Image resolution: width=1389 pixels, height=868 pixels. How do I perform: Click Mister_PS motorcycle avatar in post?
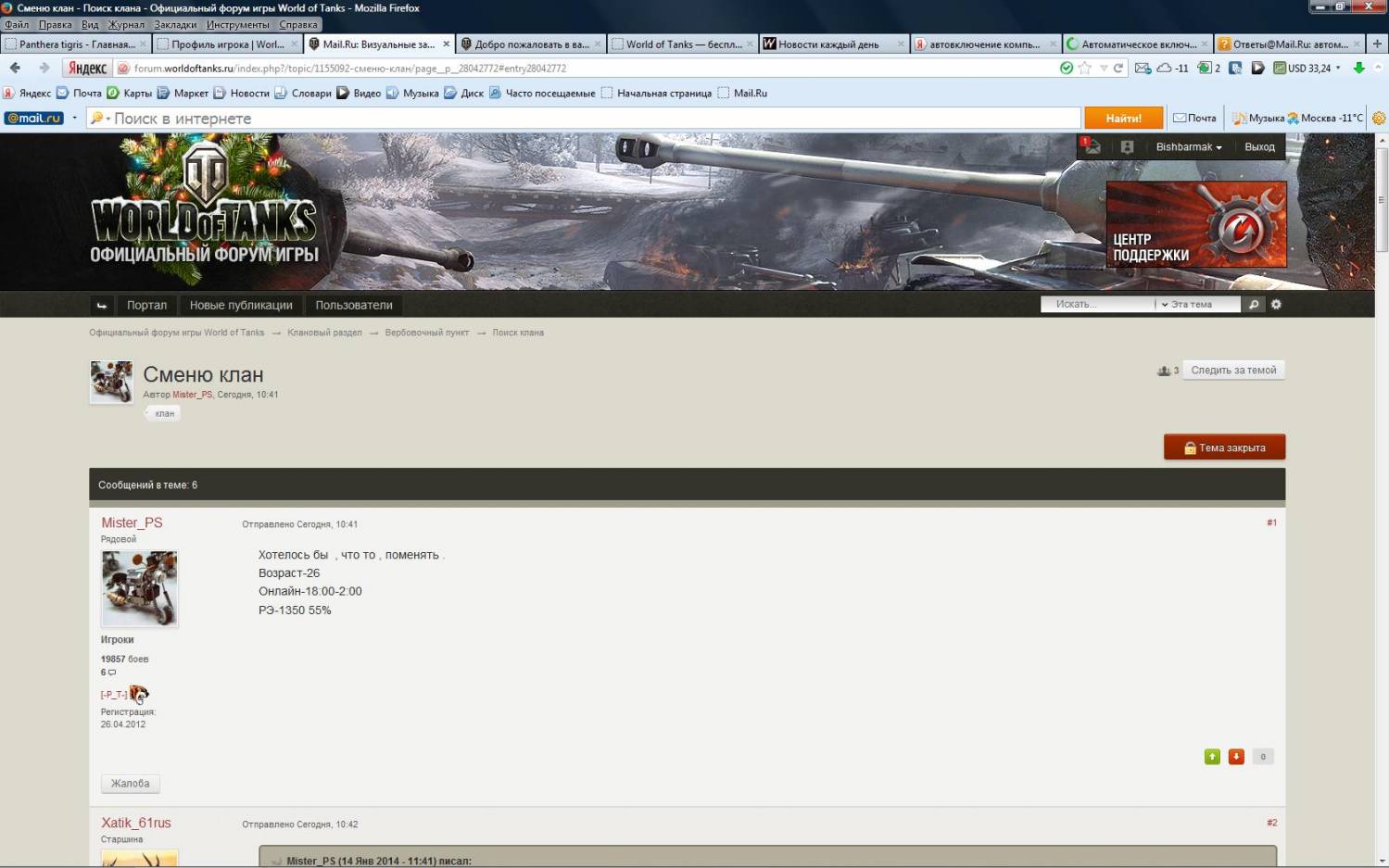139,589
